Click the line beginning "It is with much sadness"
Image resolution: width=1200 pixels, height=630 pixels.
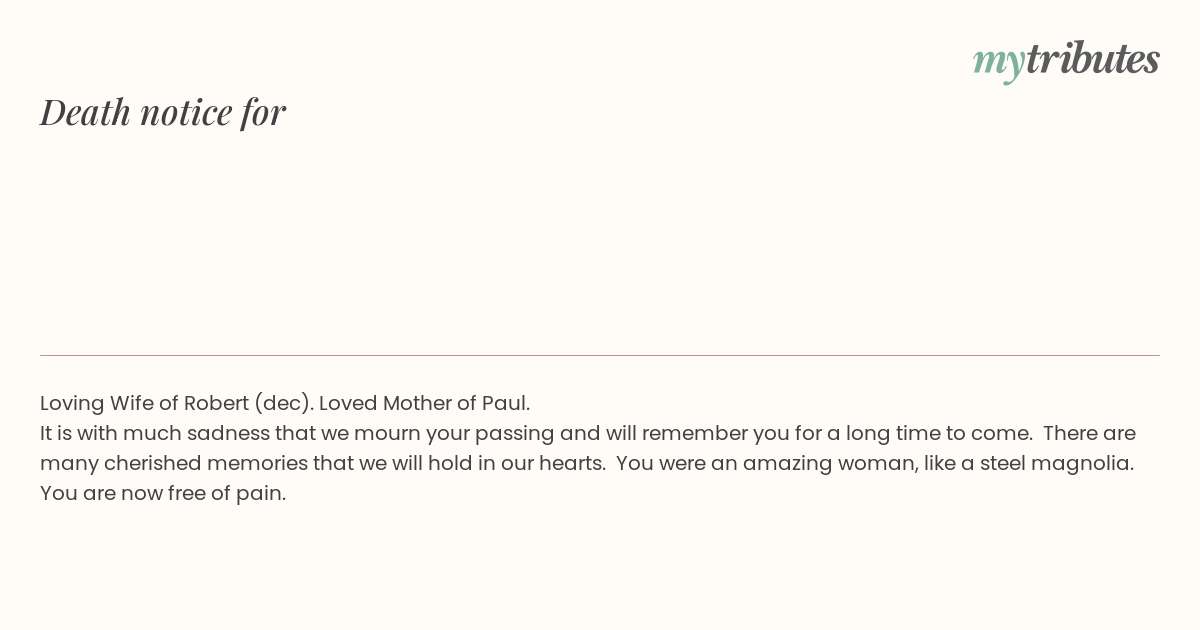coord(588,433)
